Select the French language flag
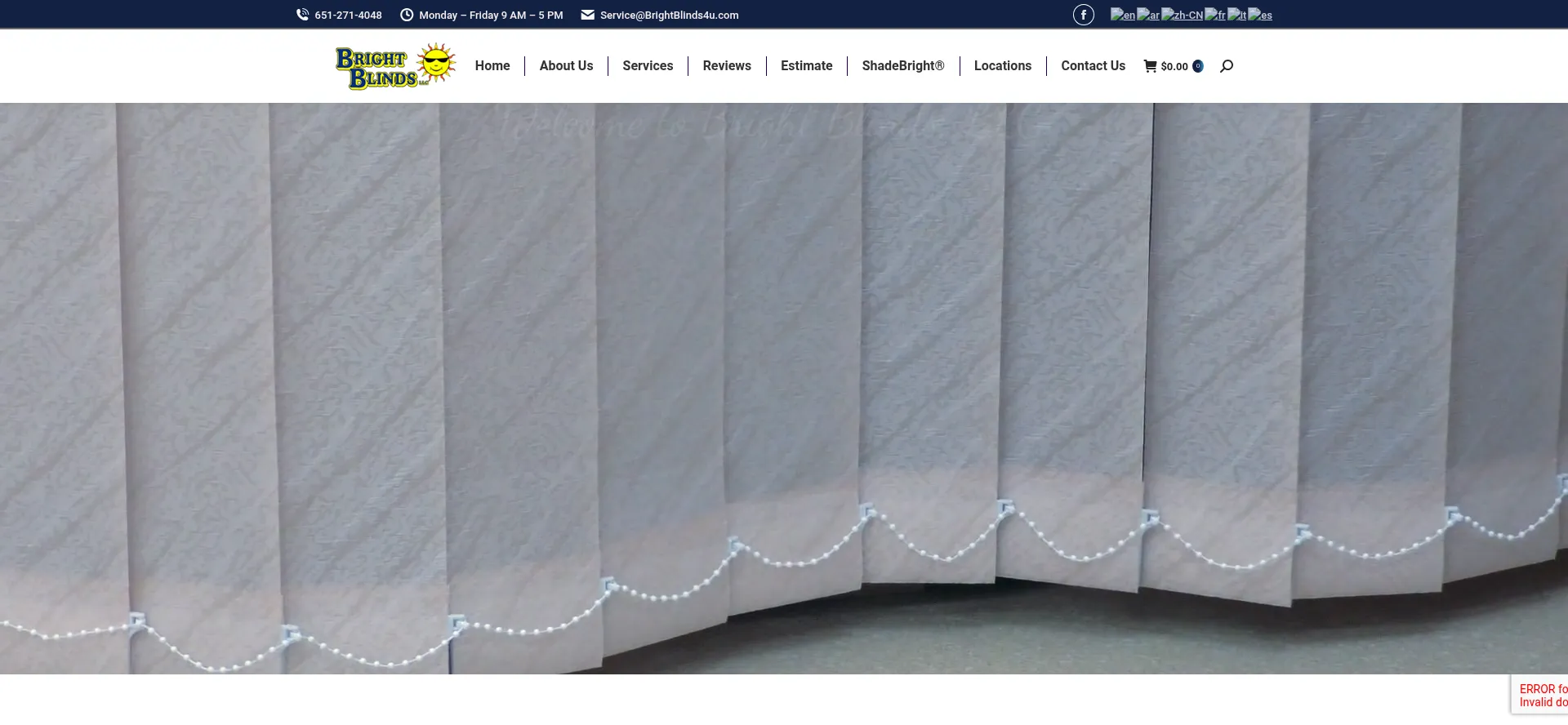The height and width of the screenshot is (725, 1568). point(1215,15)
